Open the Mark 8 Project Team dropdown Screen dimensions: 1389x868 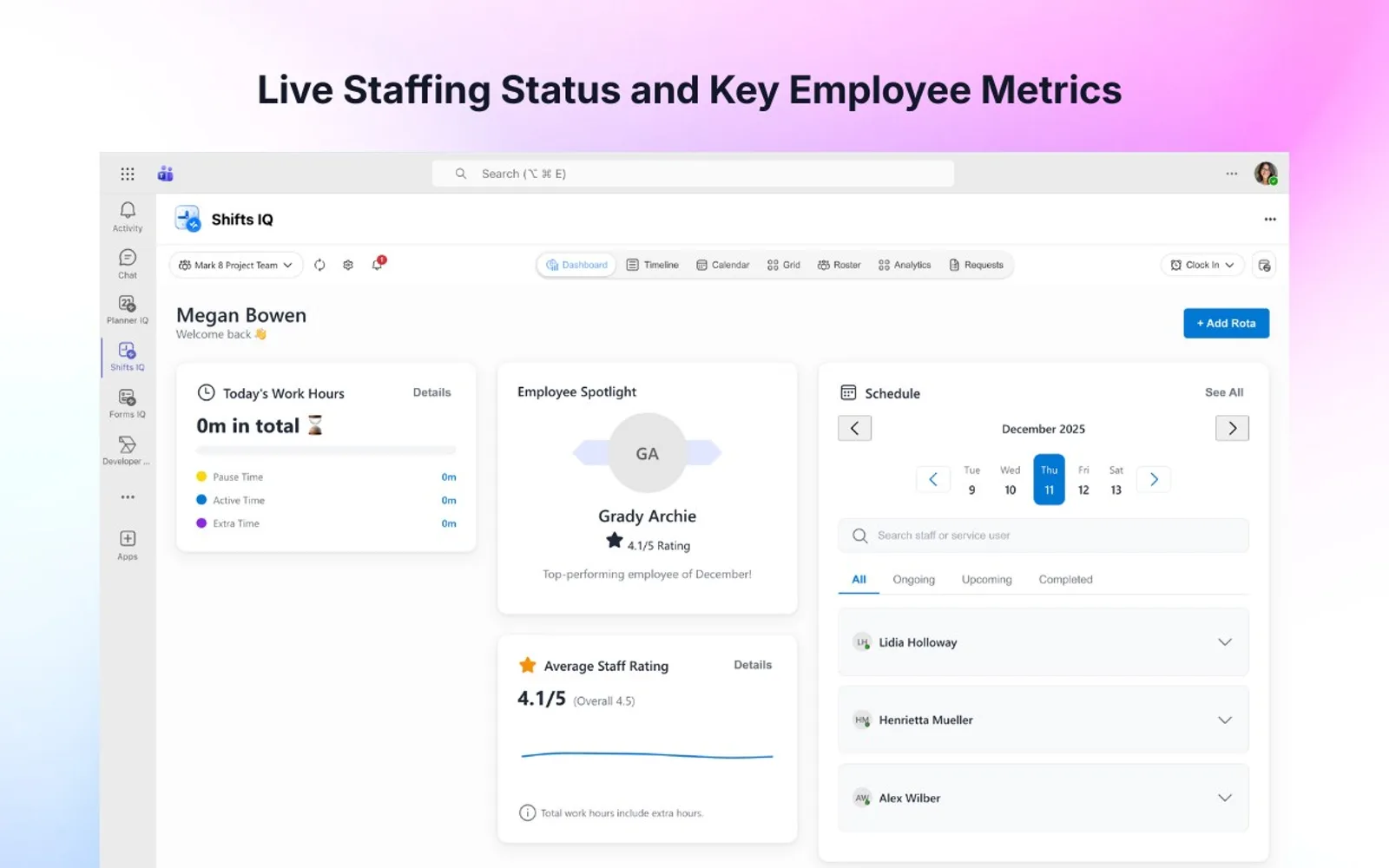(236, 265)
